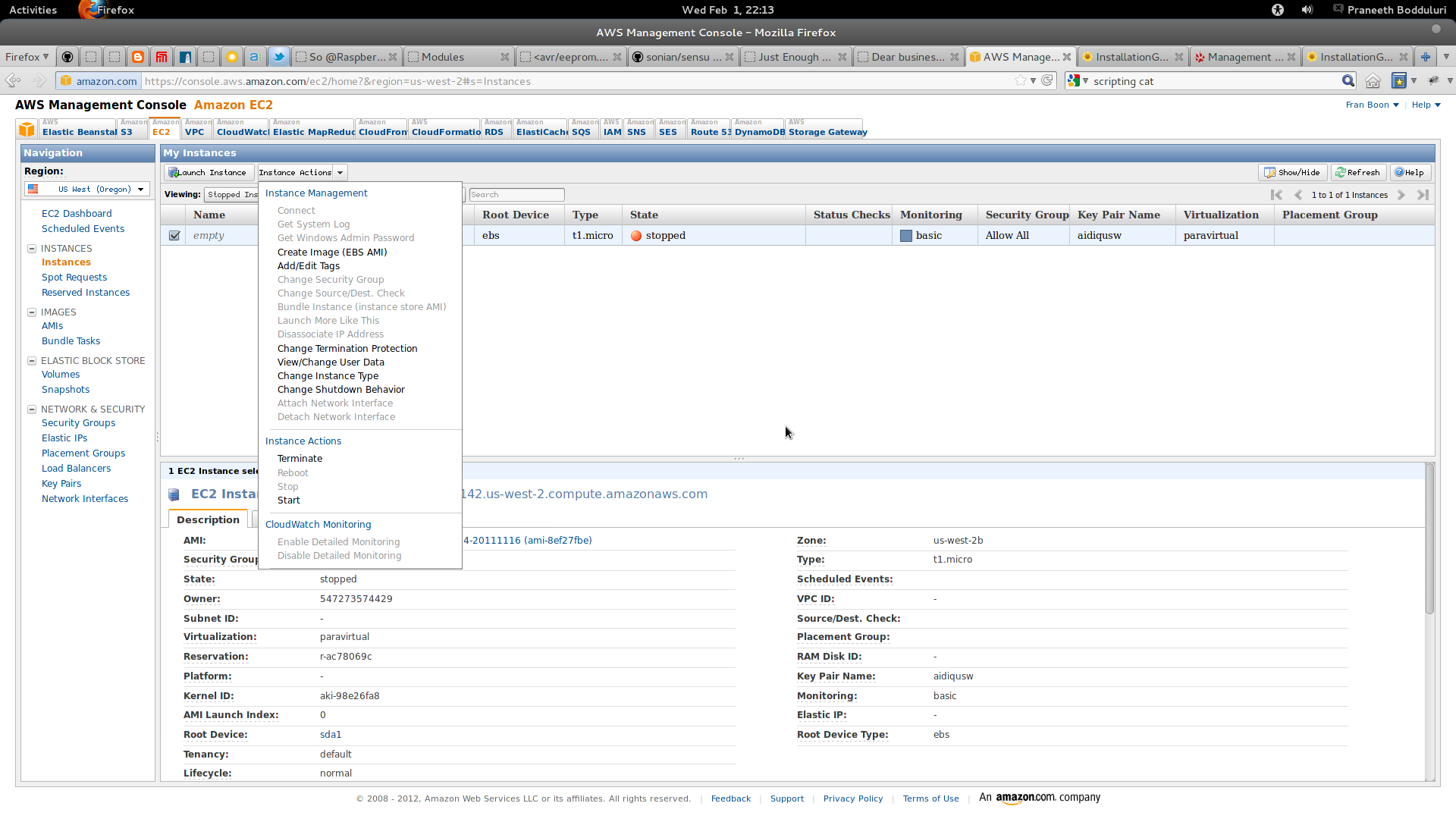Click the Show/Hide columns icon
Viewport: 1456px width, 819px height.
point(1269,172)
